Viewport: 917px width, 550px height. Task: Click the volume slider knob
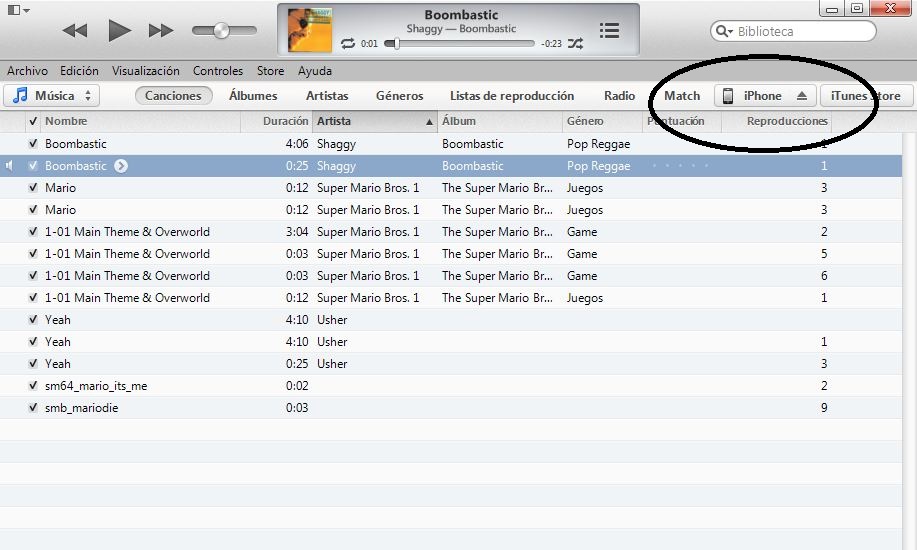tap(221, 30)
